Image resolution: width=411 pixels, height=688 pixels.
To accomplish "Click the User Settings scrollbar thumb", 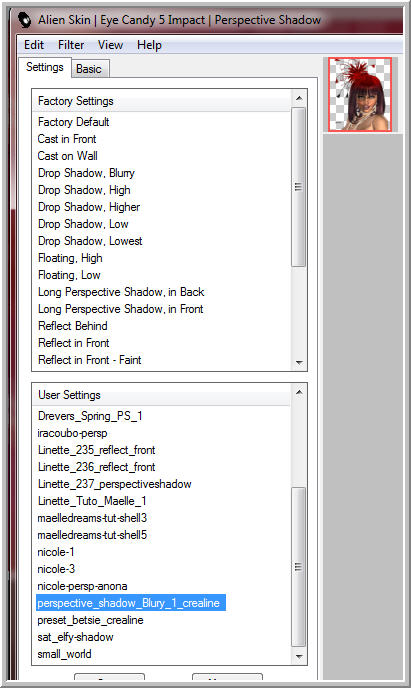I will pyautogui.click(x=299, y=567).
